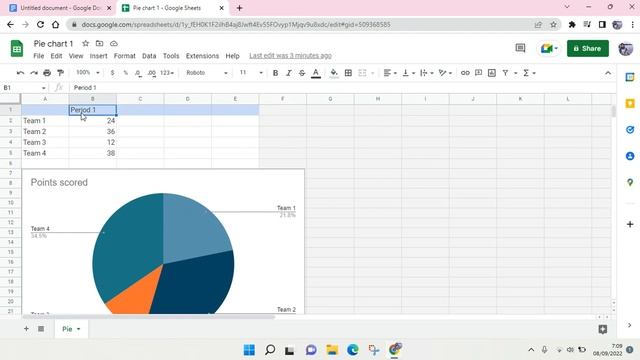The height and width of the screenshot is (360, 640).
Task: Open the Format menu
Action: click(124, 56)
